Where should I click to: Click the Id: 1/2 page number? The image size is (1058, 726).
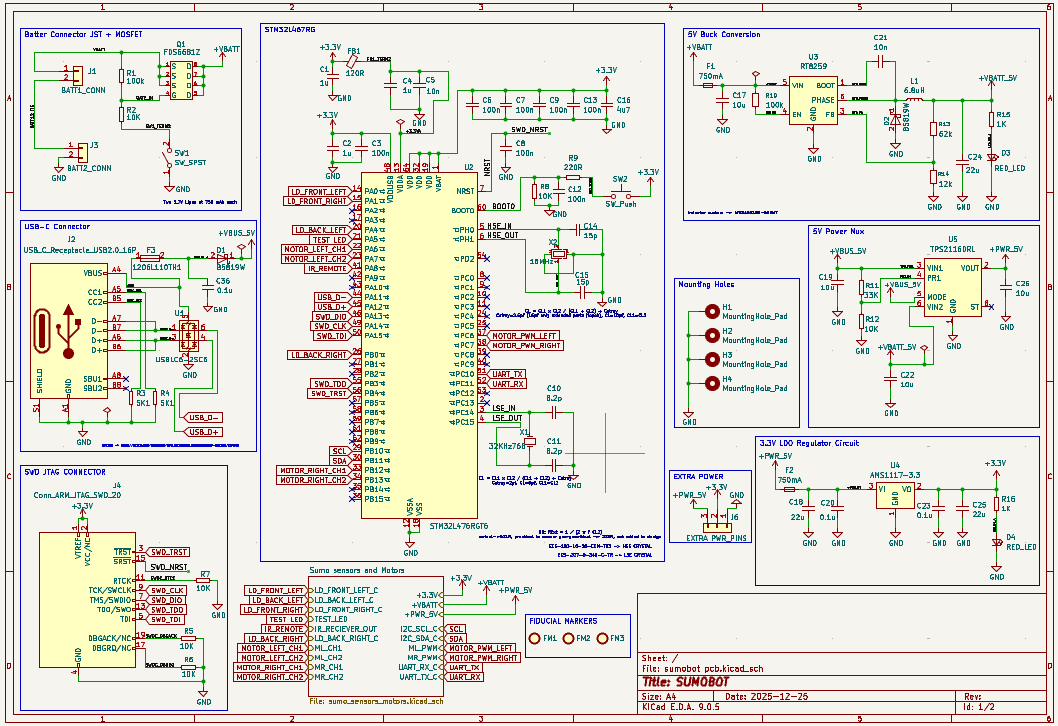(979, 707)
